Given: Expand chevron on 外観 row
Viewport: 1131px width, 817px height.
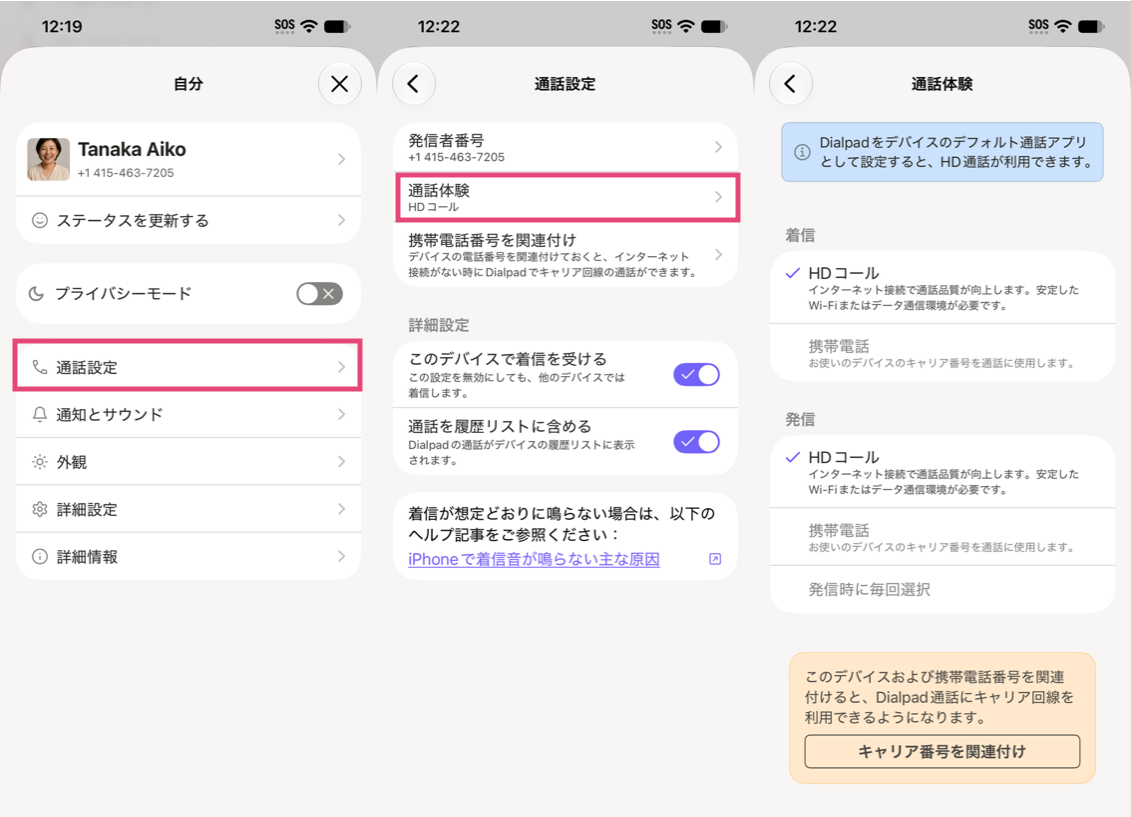Looking at the screenshot, I should [x=341, y=462].
